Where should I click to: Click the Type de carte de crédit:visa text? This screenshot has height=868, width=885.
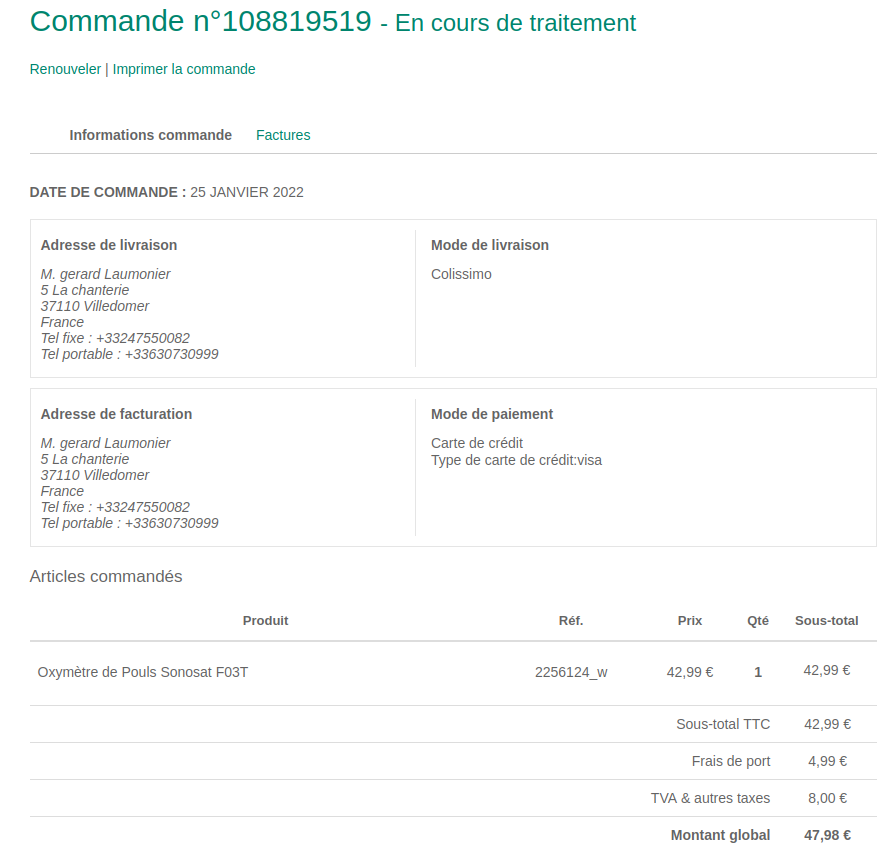(516, 460)
